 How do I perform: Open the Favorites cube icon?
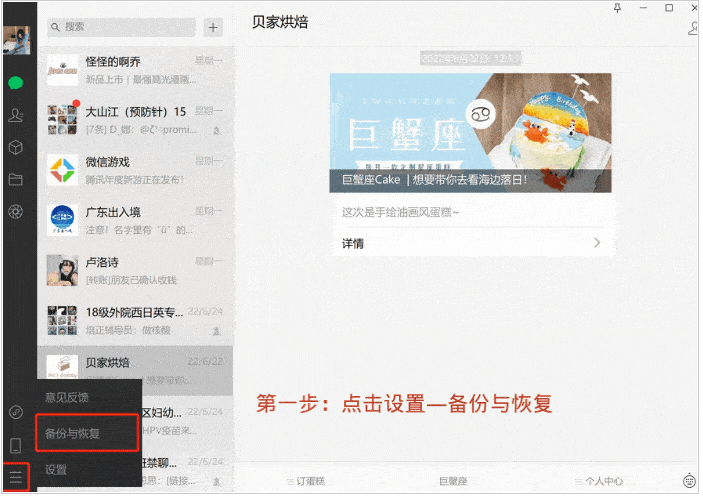[16, 148]
